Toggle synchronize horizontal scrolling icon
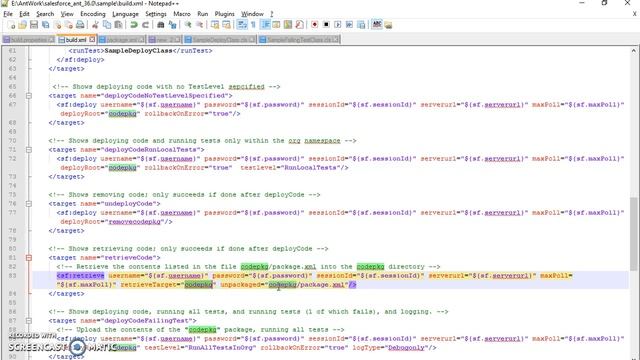This screenshot has height=360, width=640. tap(227, 25)
